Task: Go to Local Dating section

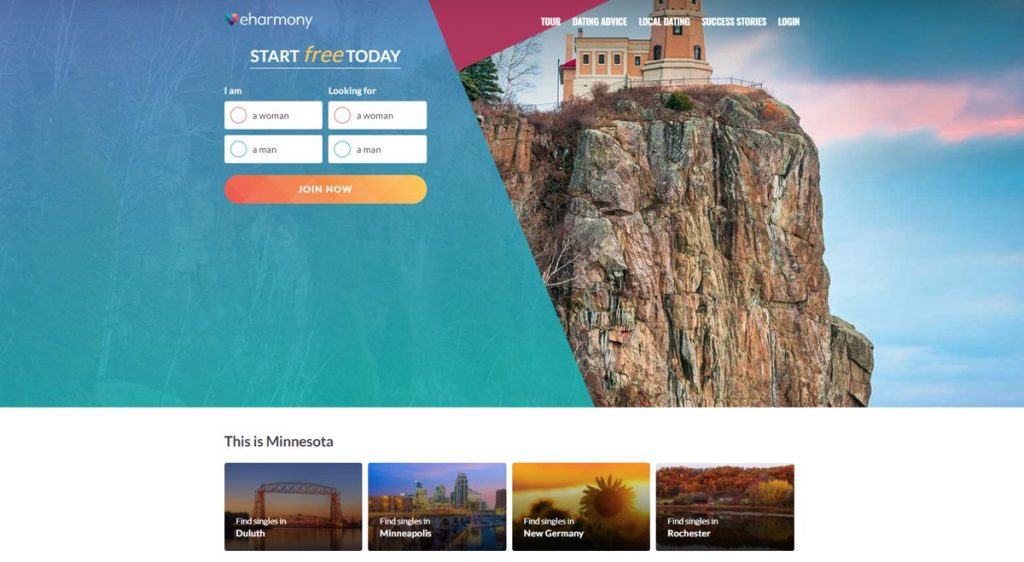Action: click(x=664, y=22)
